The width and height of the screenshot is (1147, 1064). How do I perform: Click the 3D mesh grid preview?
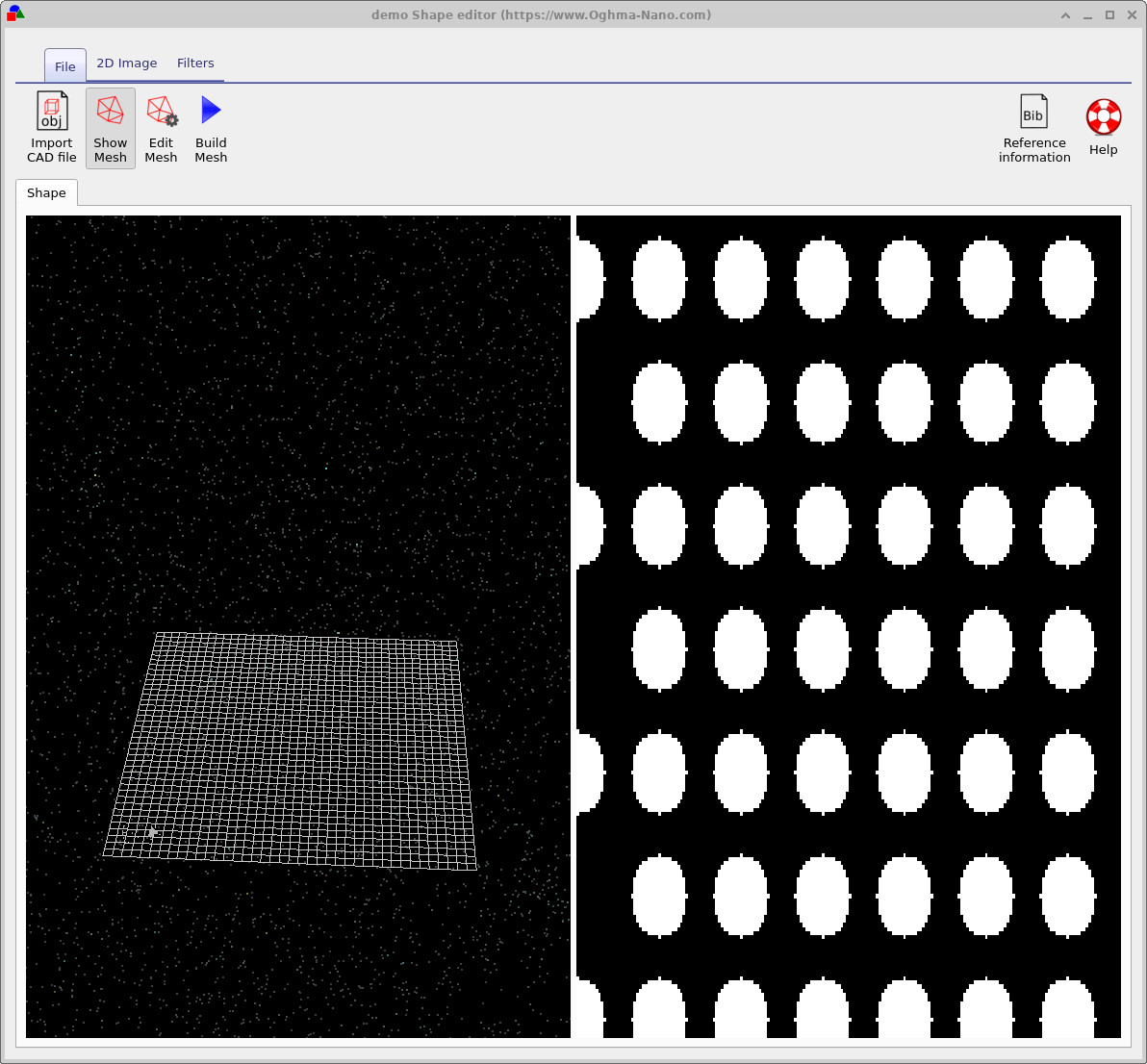click(x=289, y=750)
